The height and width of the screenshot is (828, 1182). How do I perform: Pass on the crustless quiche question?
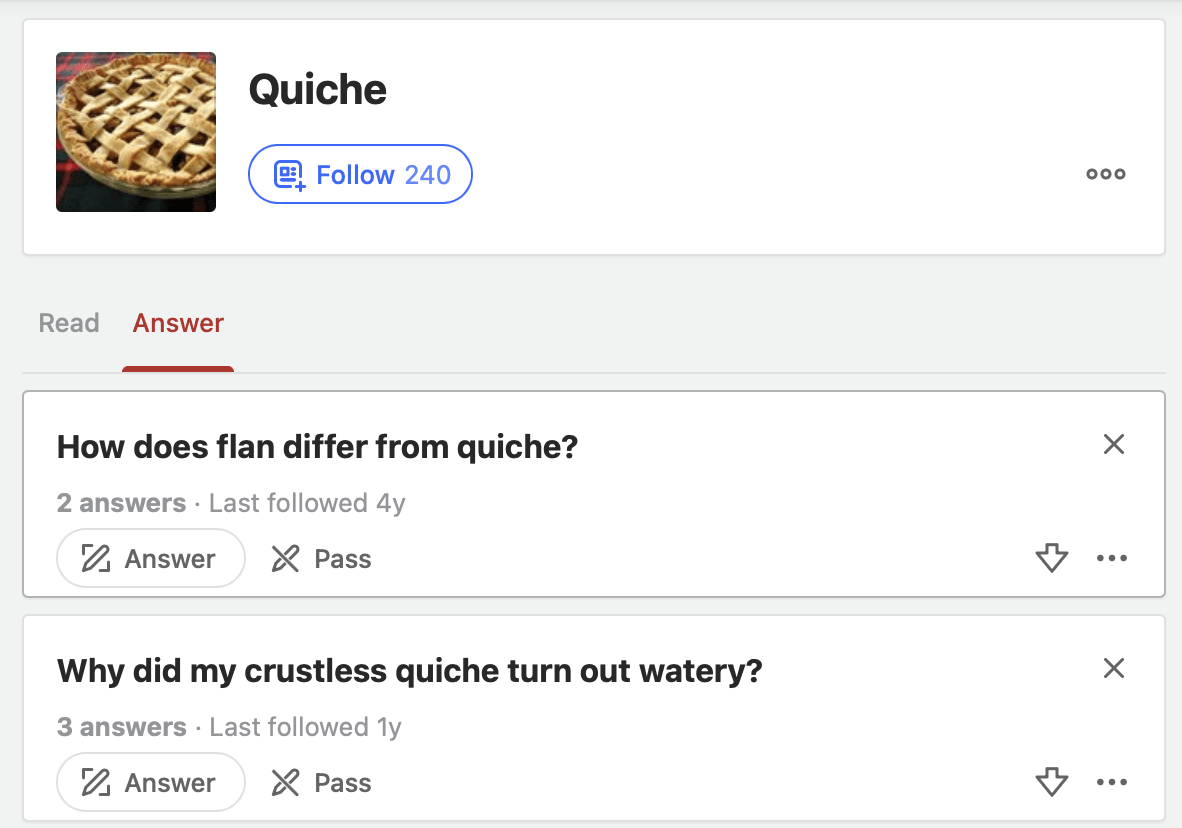pyautogui.click(x=320, y=782)
